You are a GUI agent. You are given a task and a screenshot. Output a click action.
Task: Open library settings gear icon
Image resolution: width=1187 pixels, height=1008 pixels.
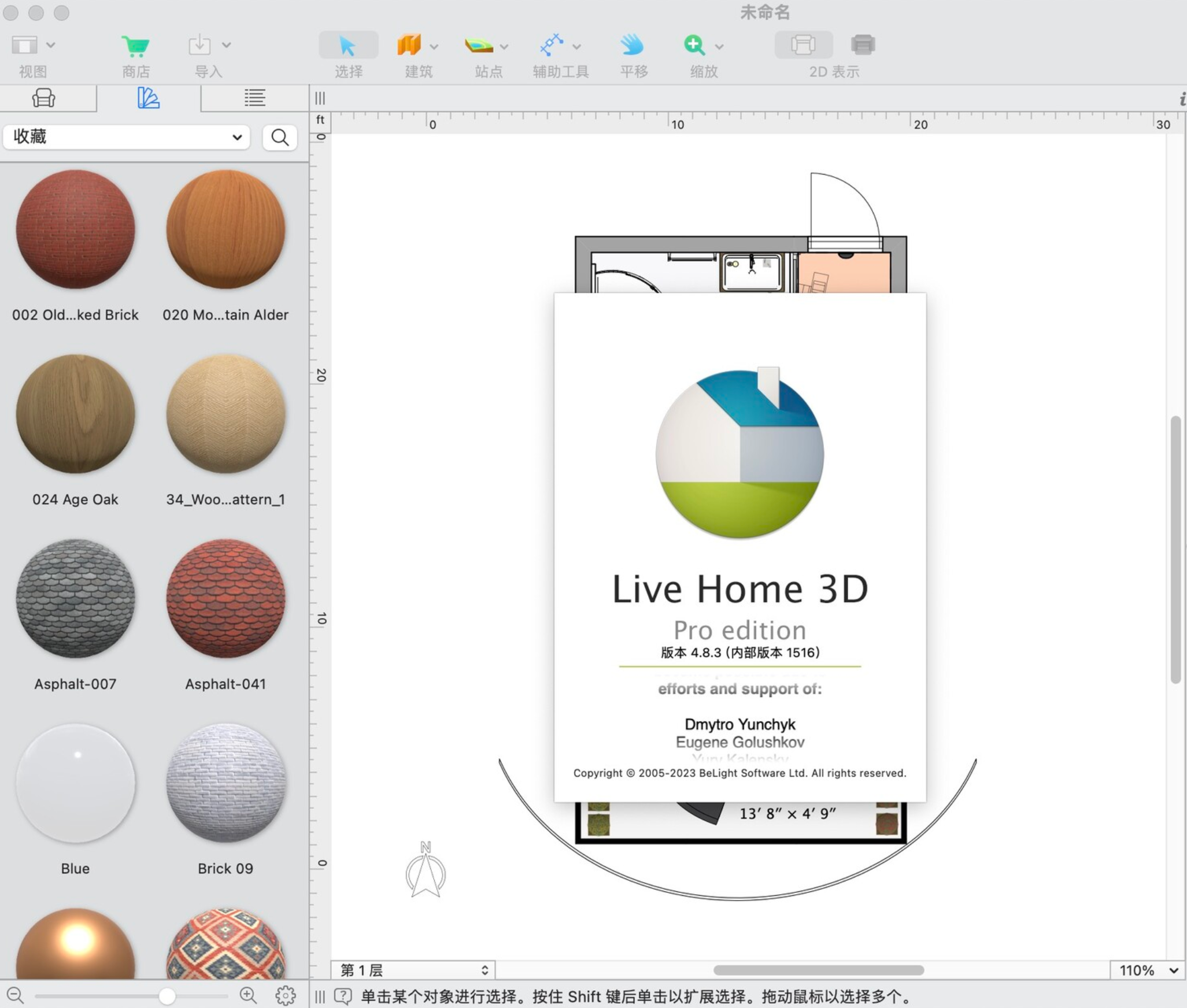(x=285, y=995)
